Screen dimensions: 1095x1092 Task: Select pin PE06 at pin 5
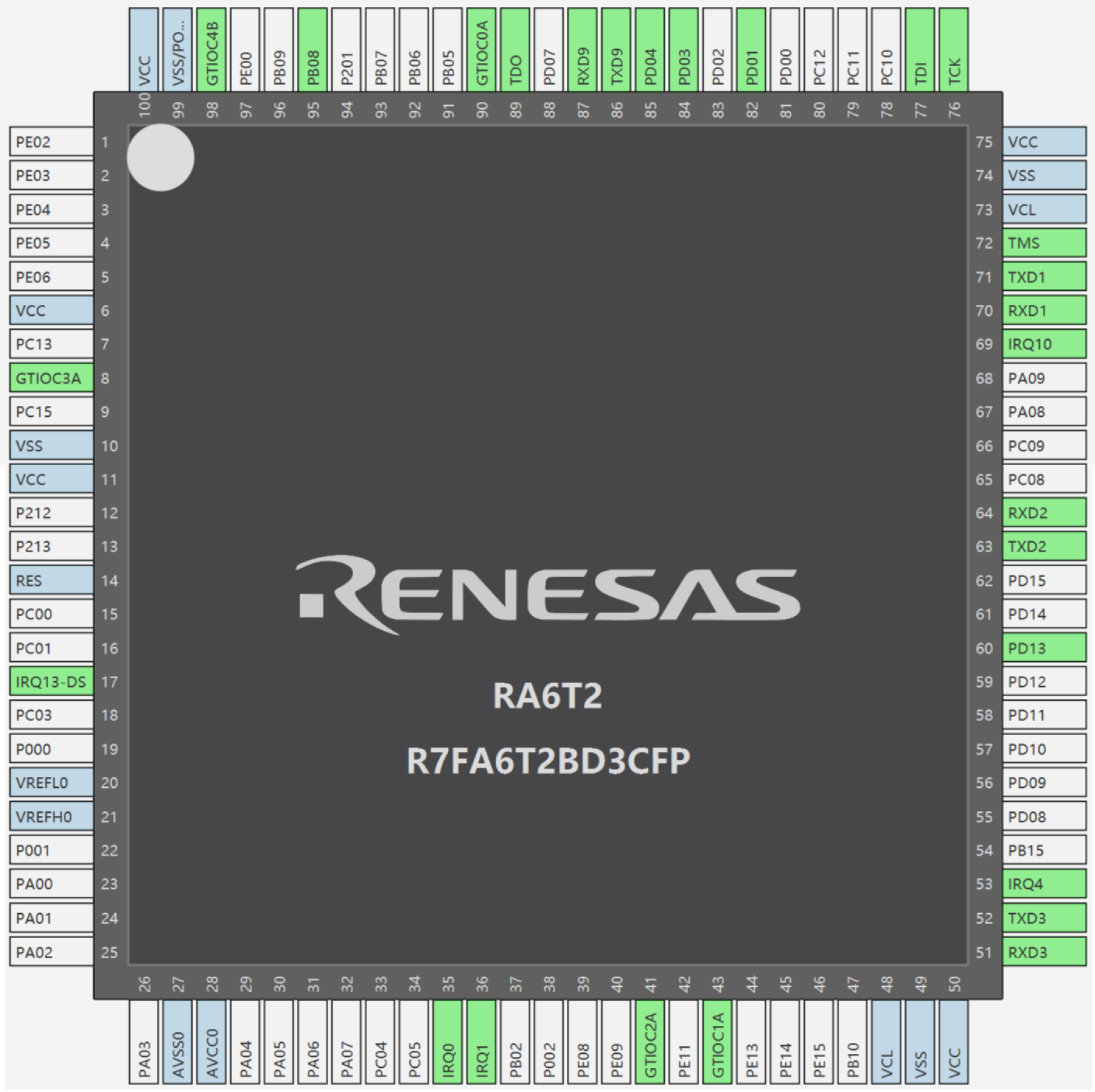[x=51, y=277]
